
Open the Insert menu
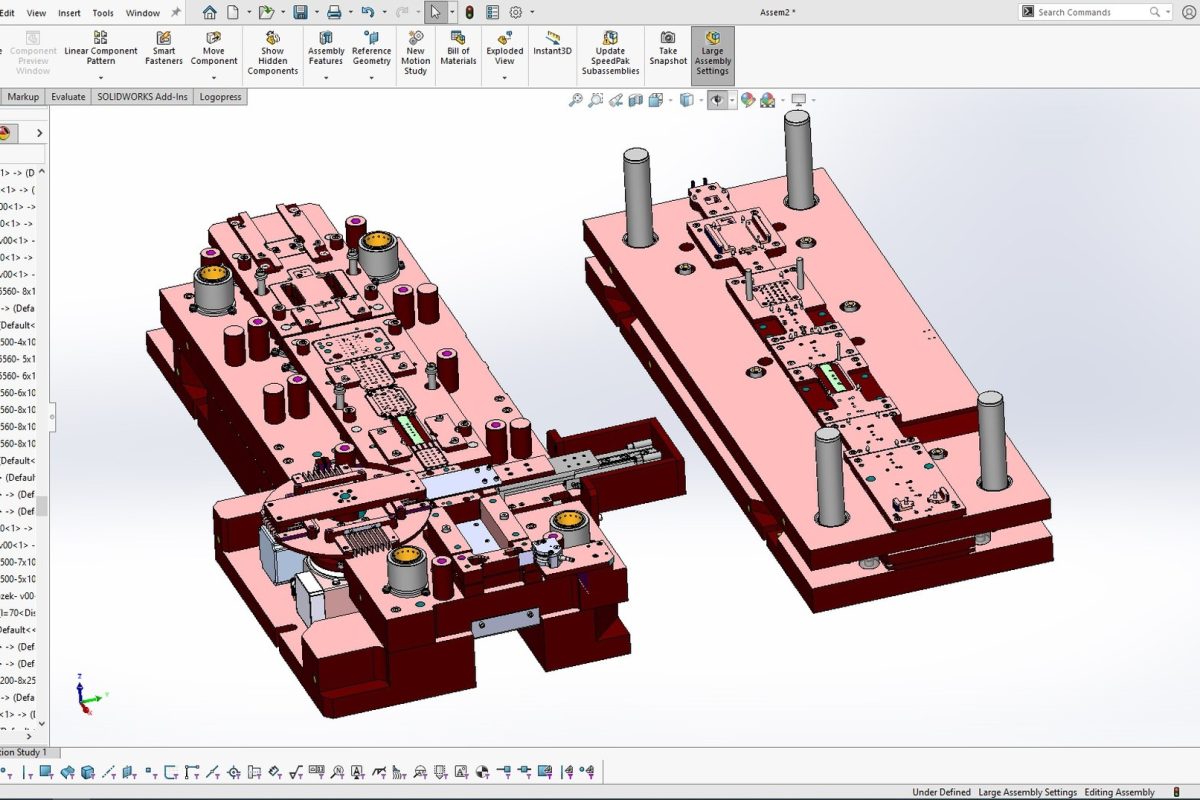(x=70, y=13)
